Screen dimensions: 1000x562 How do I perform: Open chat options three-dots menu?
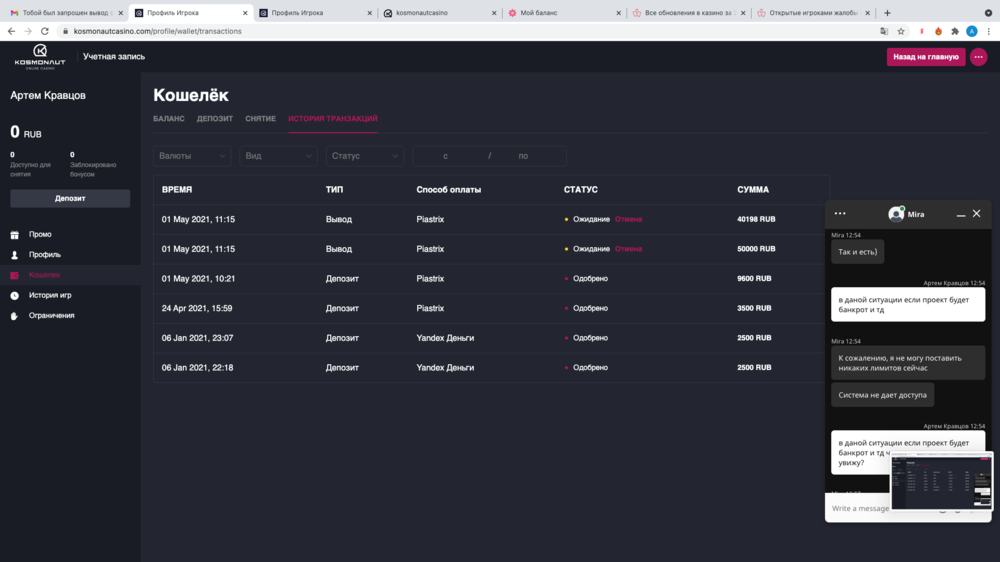click(840, 213)
